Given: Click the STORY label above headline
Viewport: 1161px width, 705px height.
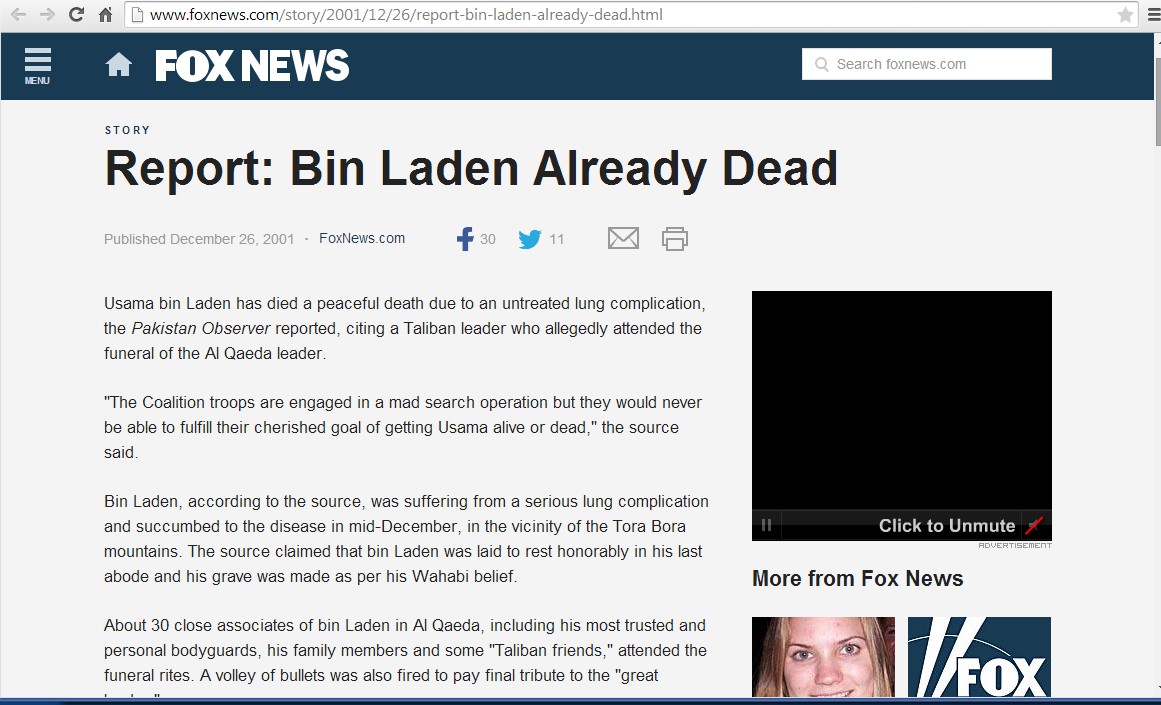Looking at the screenshot, I should tap(127, 130).
